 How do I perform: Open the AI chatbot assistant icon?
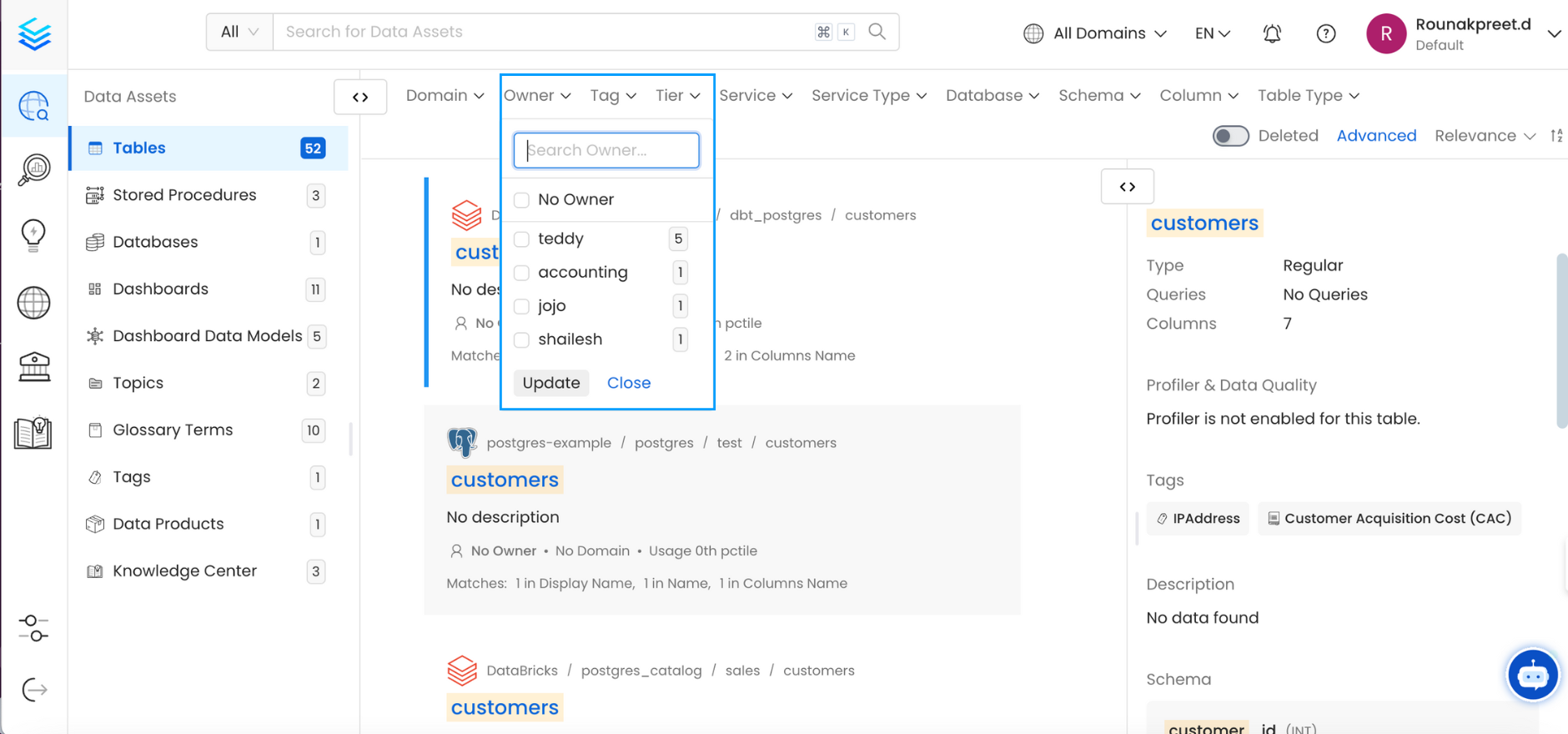1532,675
